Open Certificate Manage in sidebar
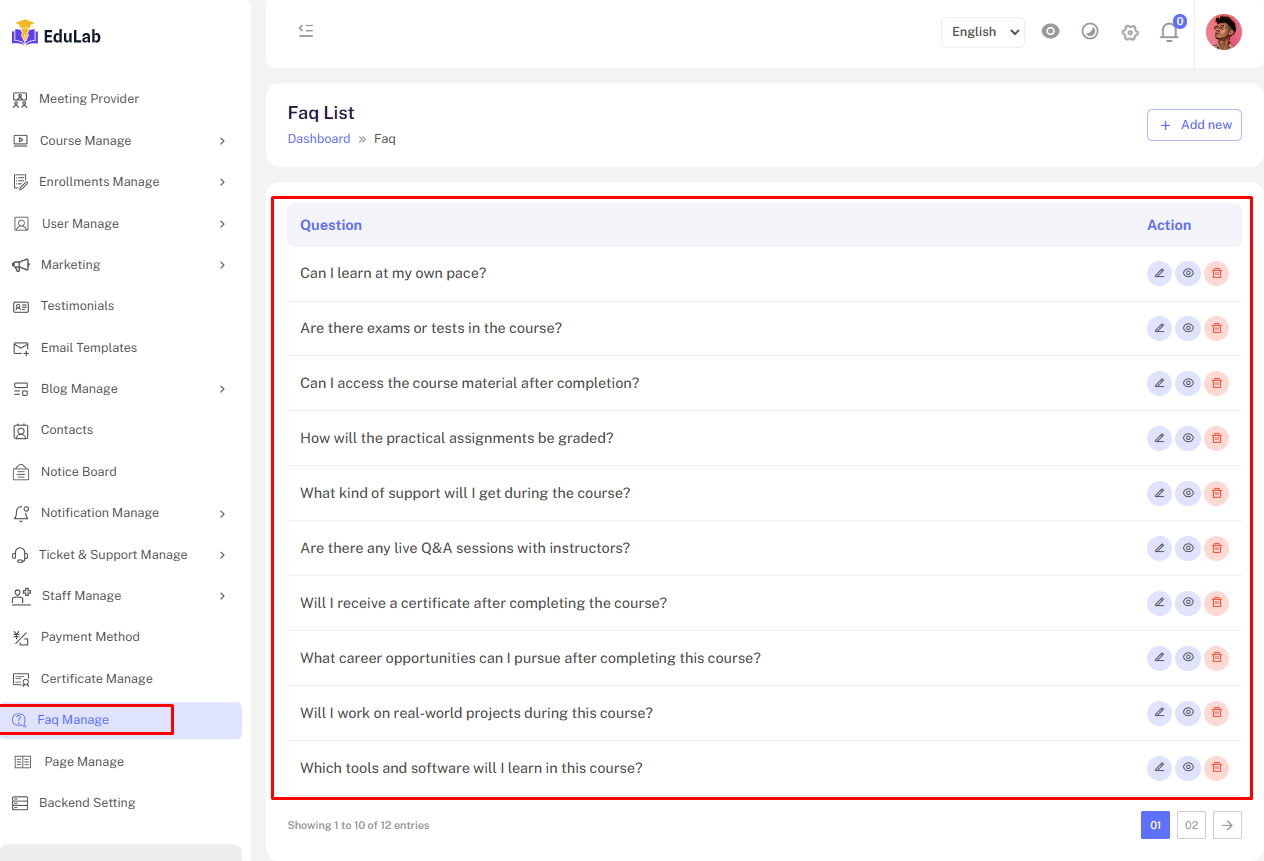Image resolution: width=1264 pixels, height=861 pixels. [96, 679]
